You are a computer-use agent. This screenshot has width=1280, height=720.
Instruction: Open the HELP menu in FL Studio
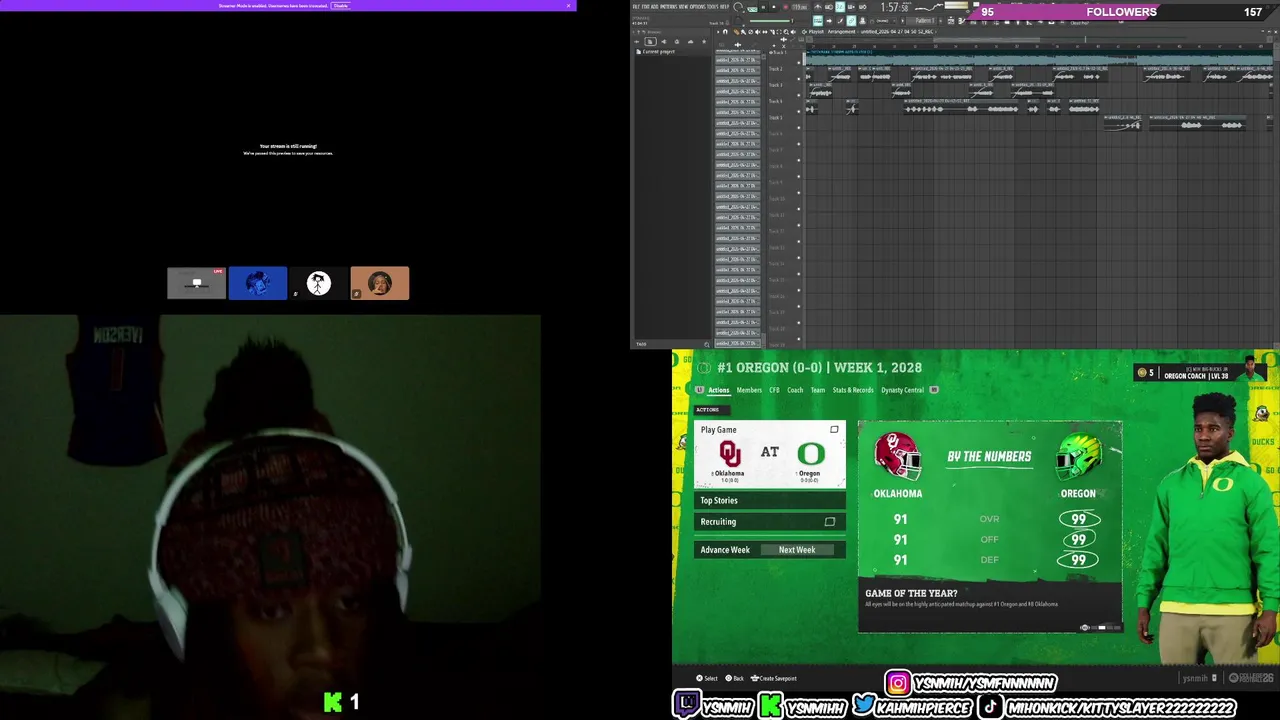tap(725, 6)
